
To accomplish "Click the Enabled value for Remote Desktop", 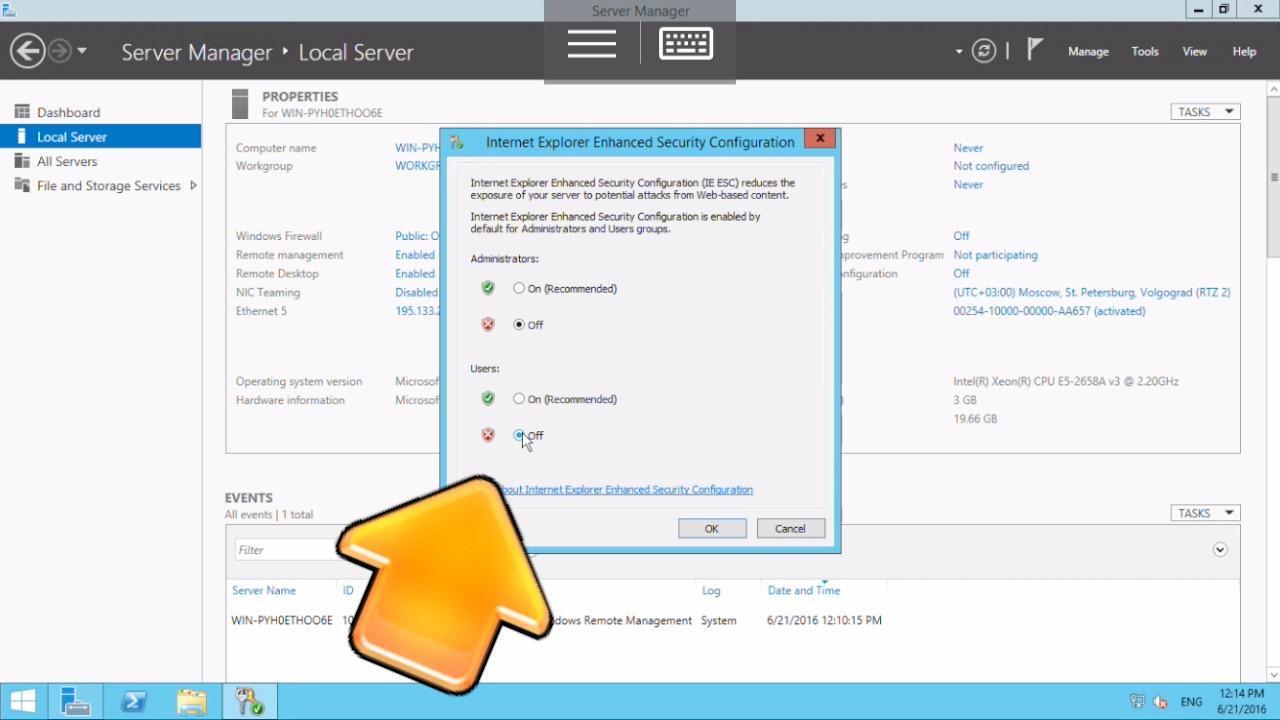I will 415,273.
